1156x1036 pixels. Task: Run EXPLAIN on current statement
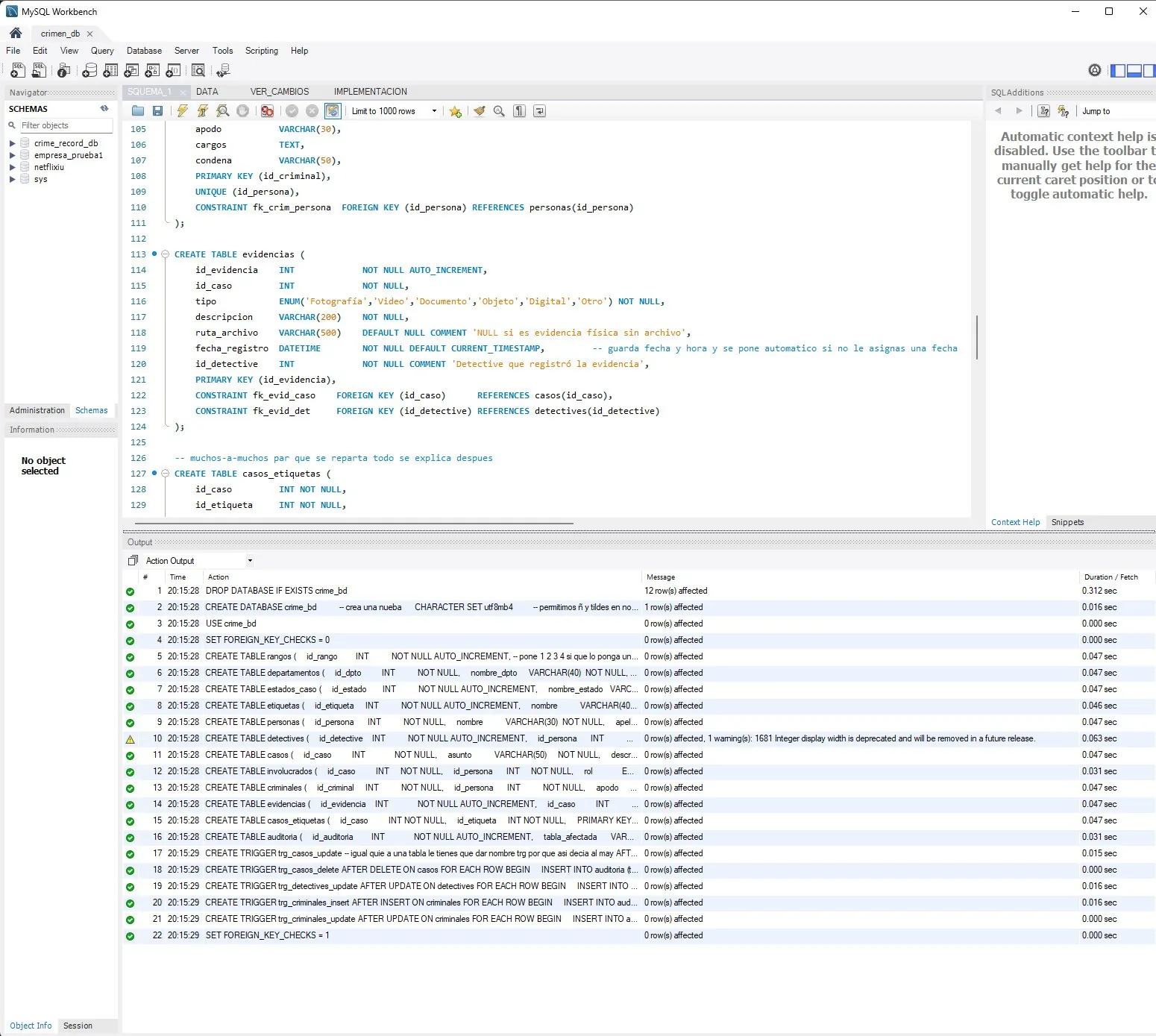(222, 111)
